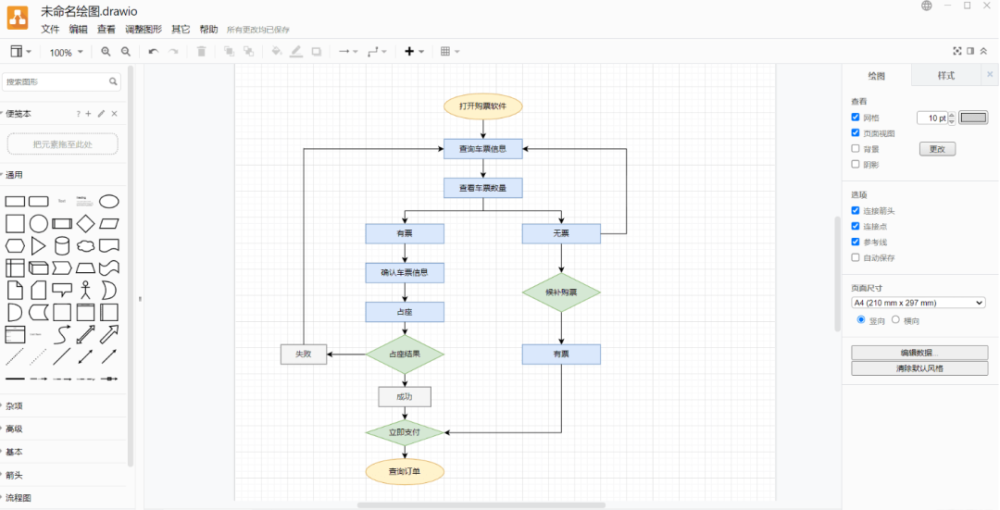
Task: Open the 100% zoom level dropdown
Action: tap(66, 52)
